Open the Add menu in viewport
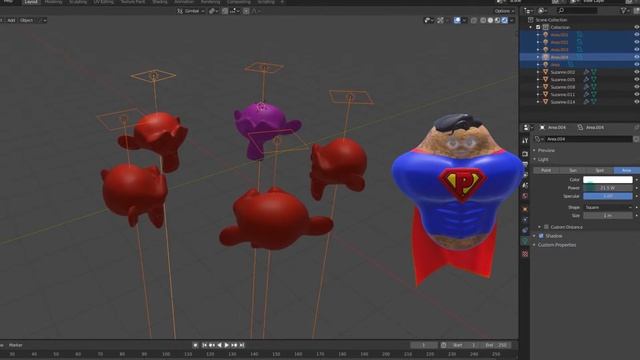 tap(11, 20)
